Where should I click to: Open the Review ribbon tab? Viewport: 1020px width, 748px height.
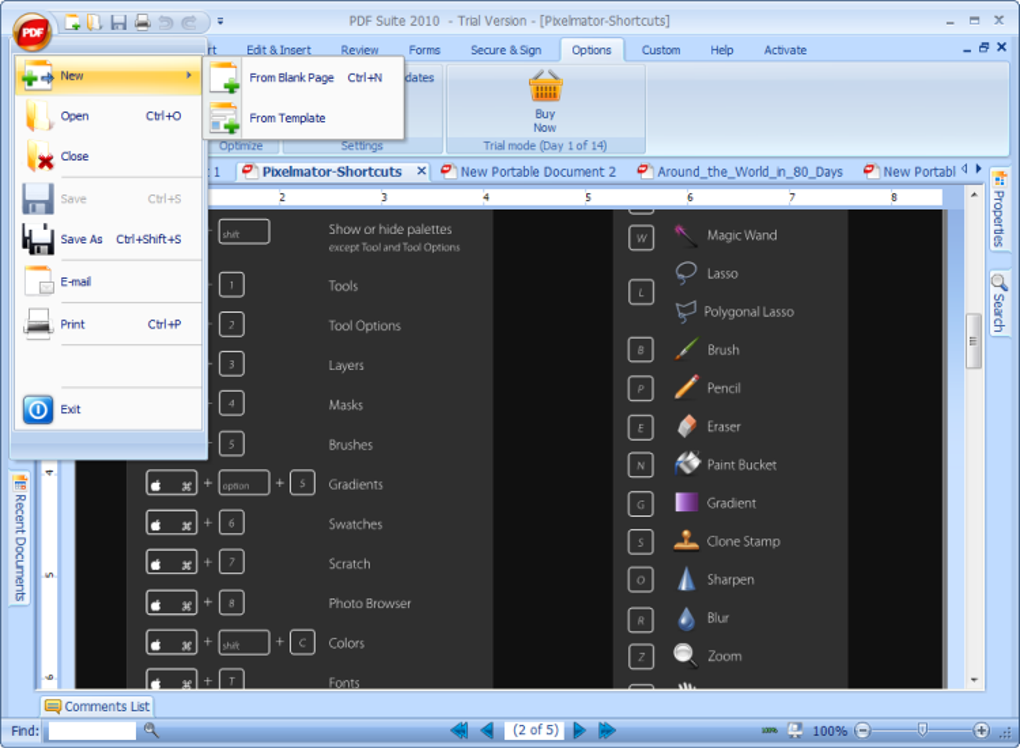359,50
